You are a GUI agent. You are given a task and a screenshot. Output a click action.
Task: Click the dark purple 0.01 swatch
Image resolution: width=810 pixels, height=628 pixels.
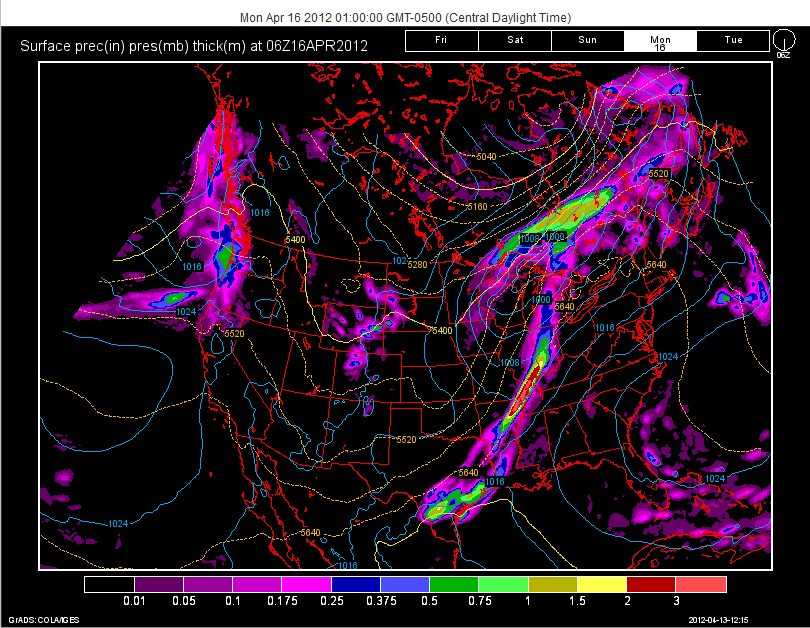pyautogui.click(x=159, y=584)
